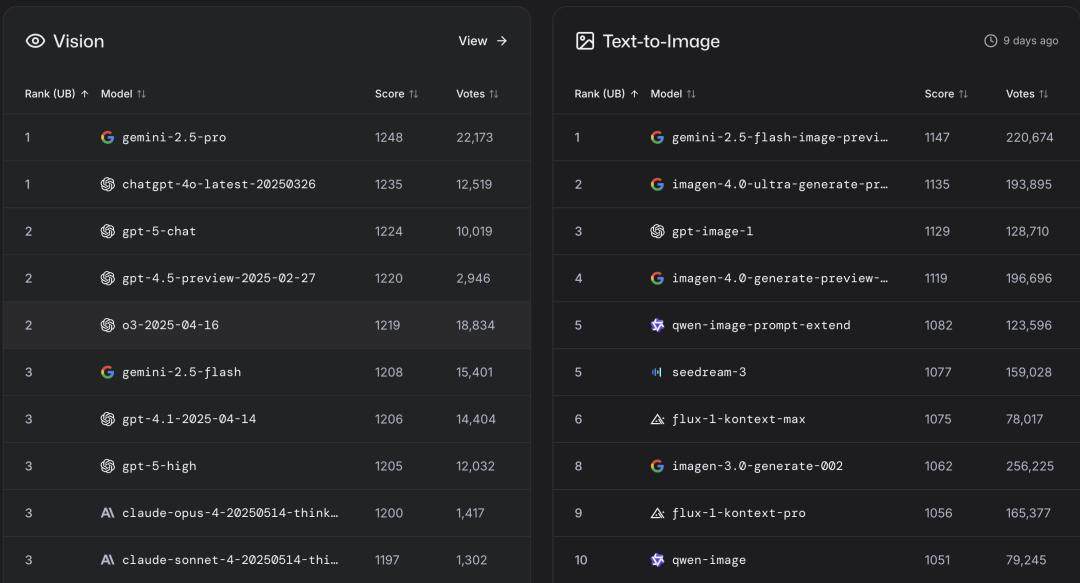This screenshot has width=1080, height=583.
Task: Click the Score sort arrows in the Vision table
Action: (413, 94)
